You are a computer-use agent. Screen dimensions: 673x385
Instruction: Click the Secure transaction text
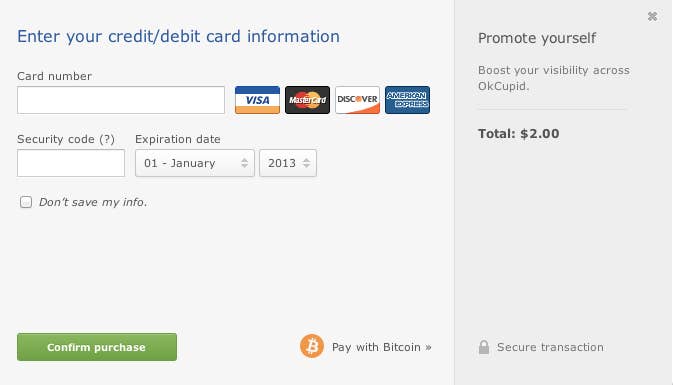(550, 347)
